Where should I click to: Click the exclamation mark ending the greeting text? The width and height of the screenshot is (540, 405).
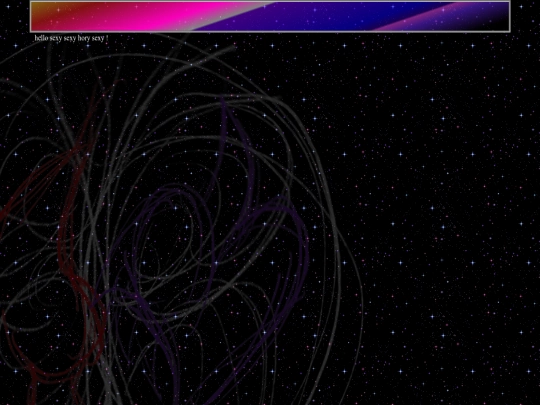tap(107, 38)
